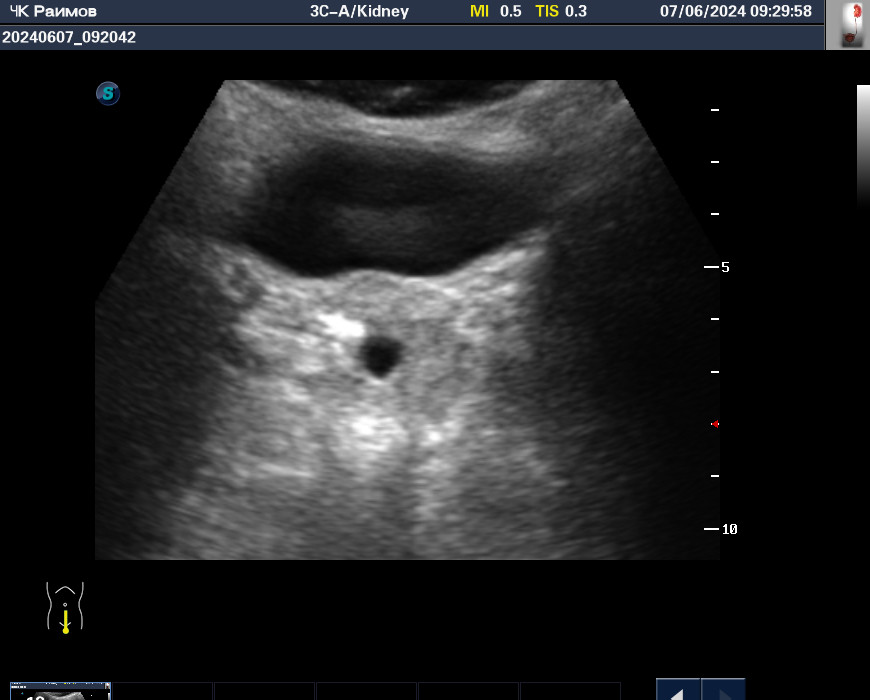The width and height of the screenshot is (870, 700).
Task: Click the TIS 0.3 indicator
Action: [x=561, y=11]
